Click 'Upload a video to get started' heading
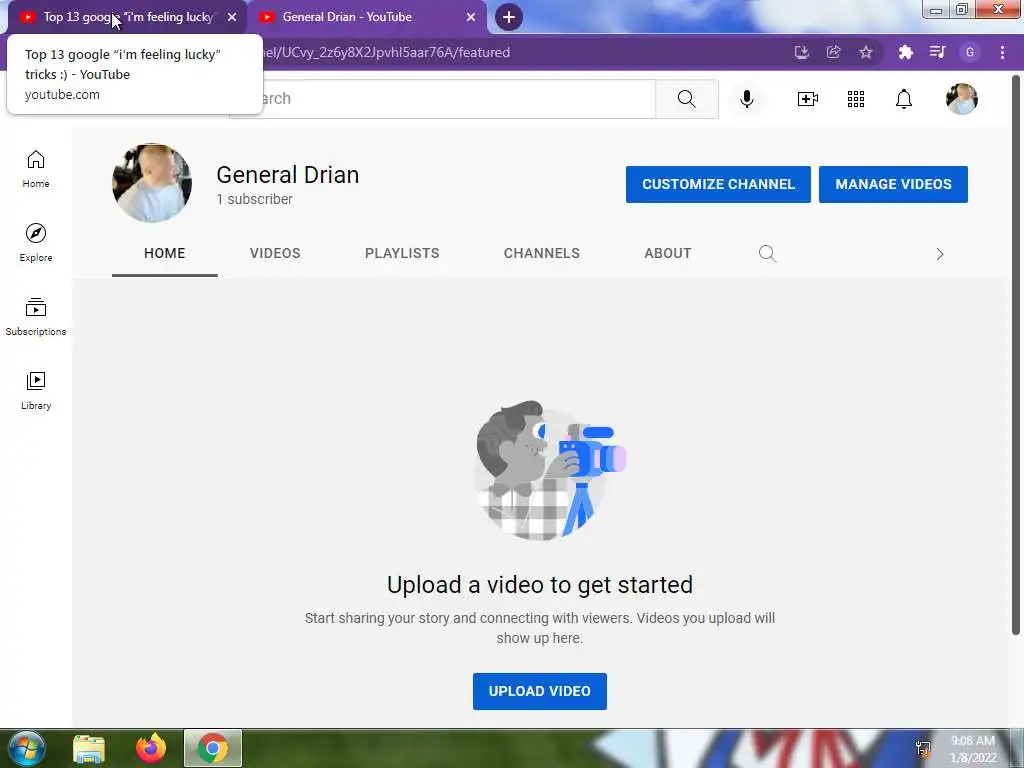The image size is (1024, 768). [x=540, y=584]
